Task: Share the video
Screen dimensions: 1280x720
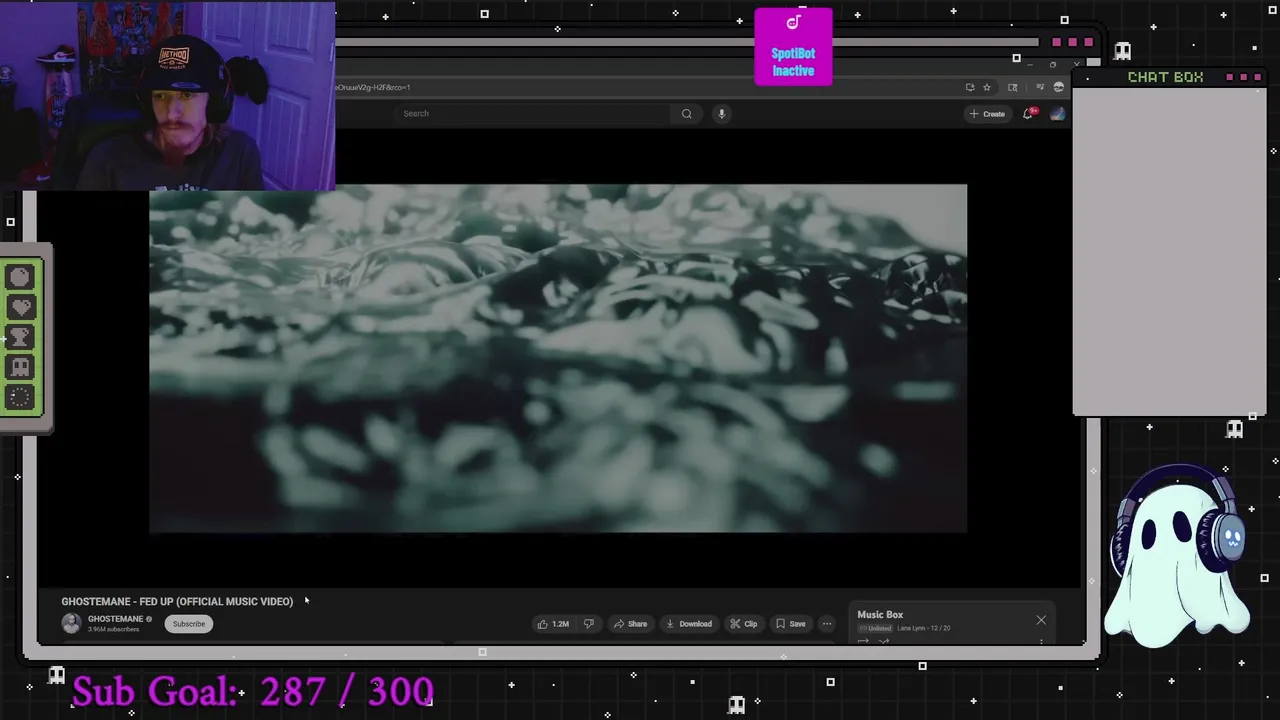Action: point(630,624)
